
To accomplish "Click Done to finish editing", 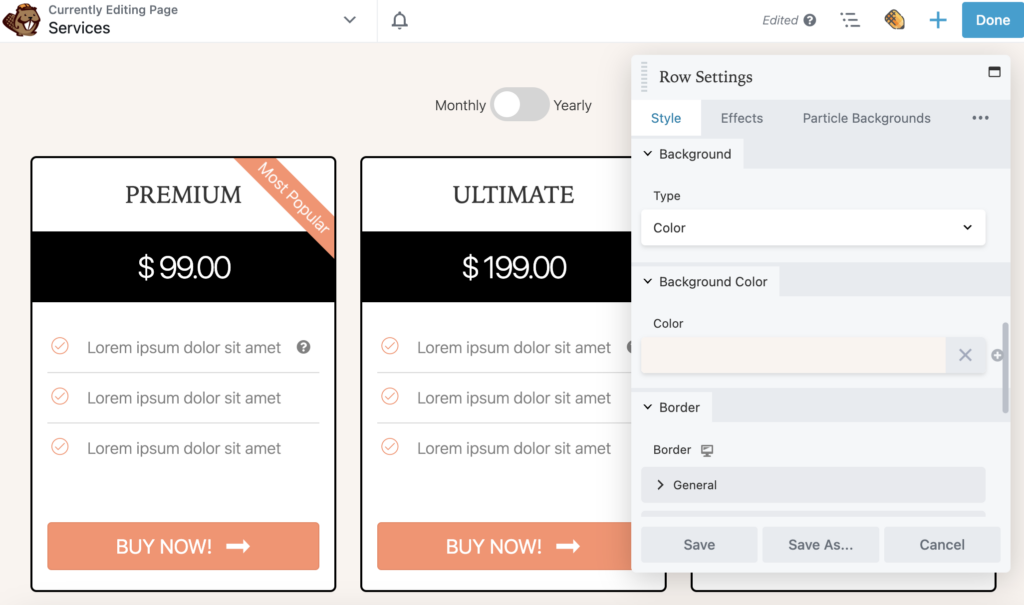I will (x=992, y=19).
